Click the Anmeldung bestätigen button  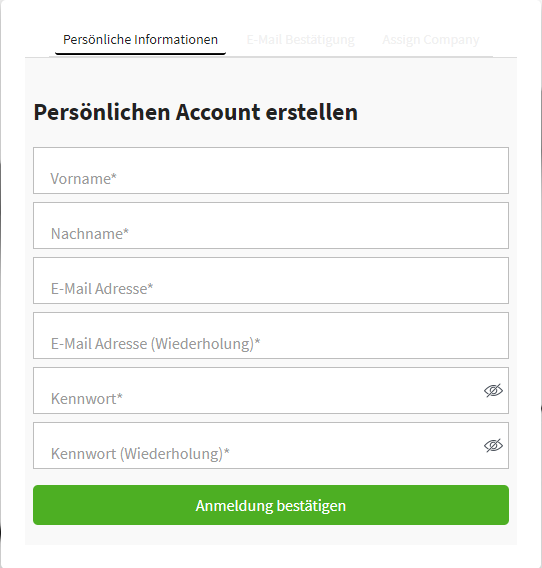click(x=271, y=505)
